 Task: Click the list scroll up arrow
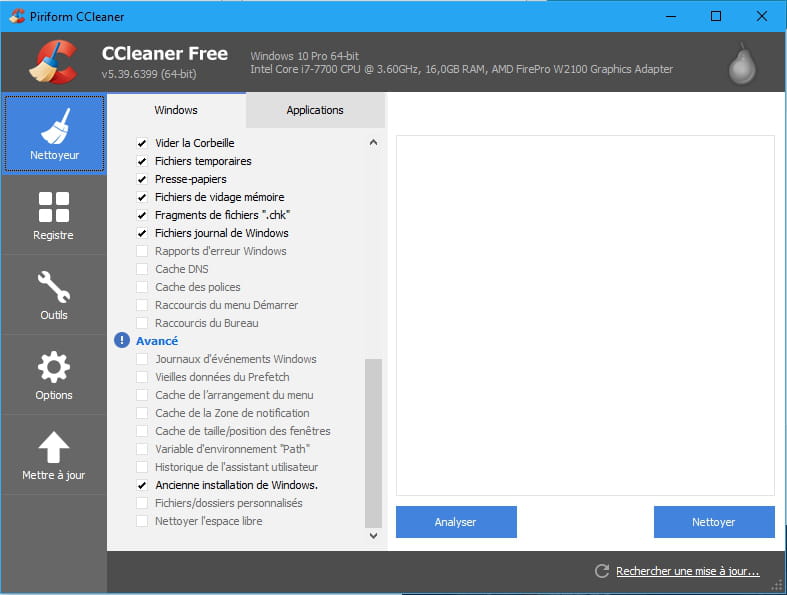point(373,143)
